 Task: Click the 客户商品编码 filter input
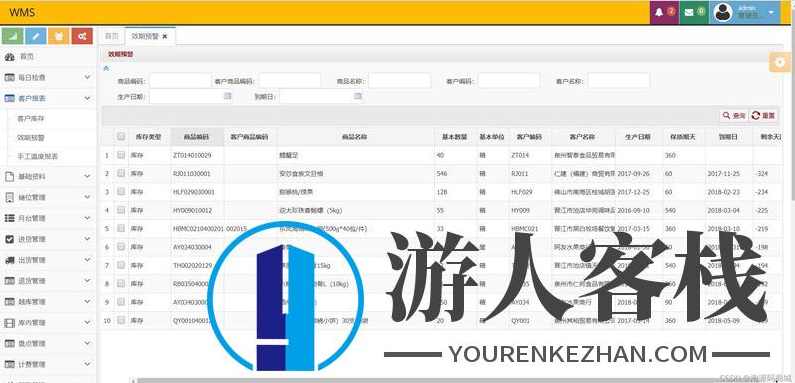[290, 81]
